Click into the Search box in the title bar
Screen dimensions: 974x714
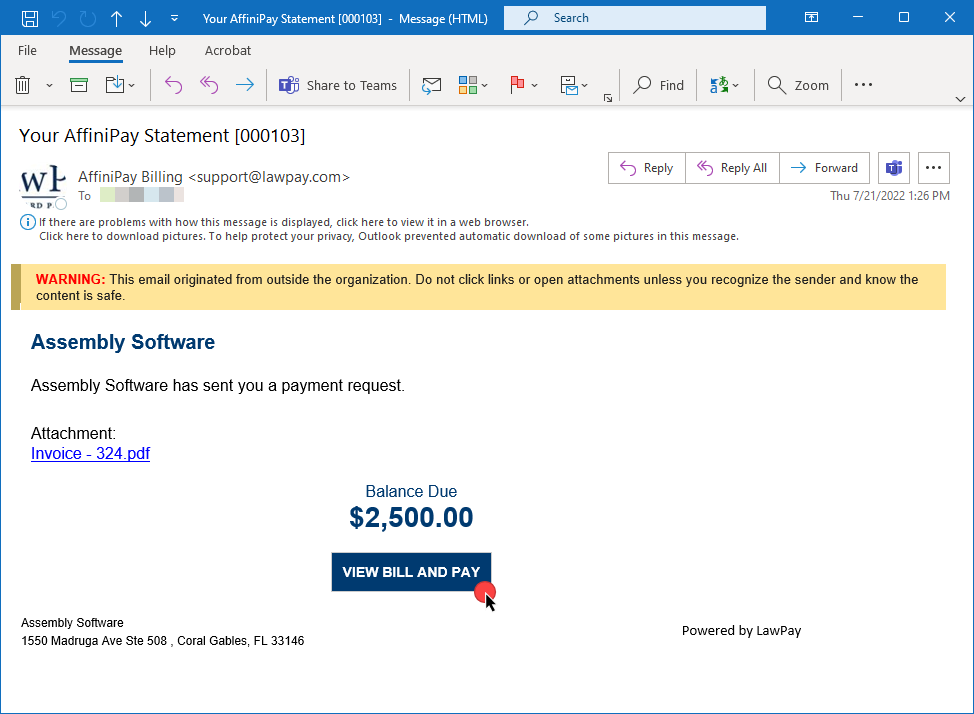634,18
